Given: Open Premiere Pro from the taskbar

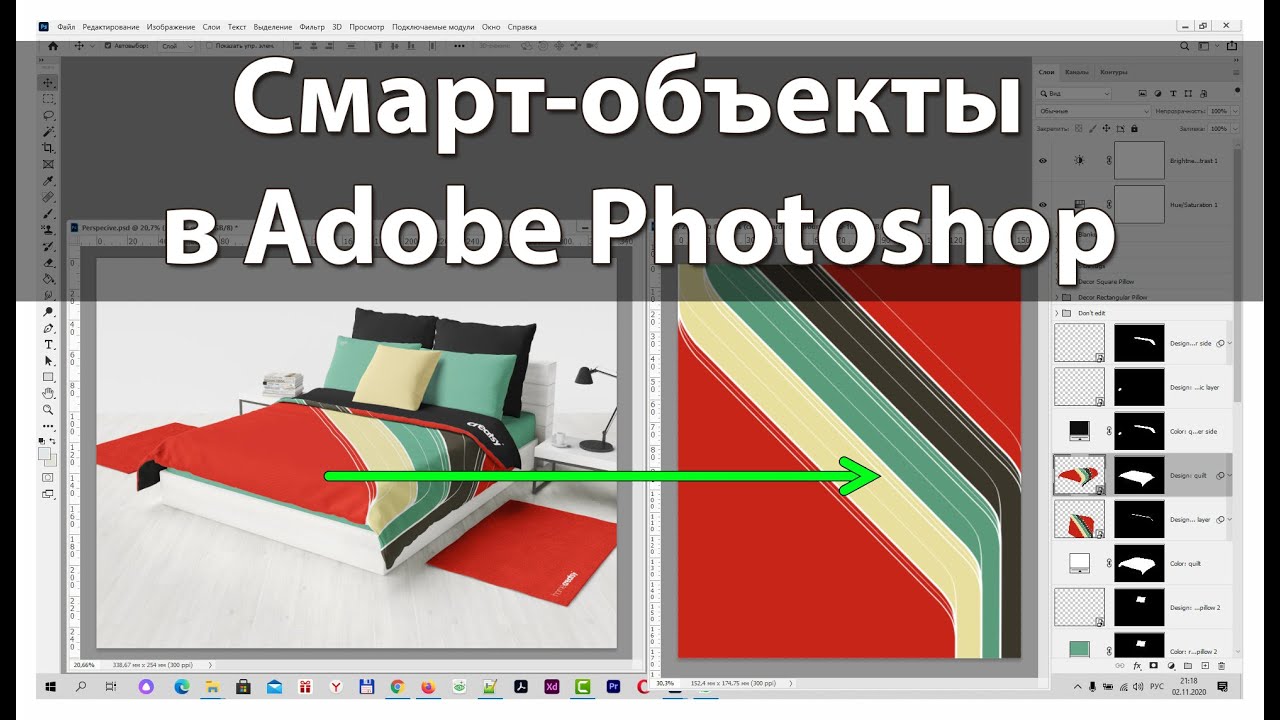Looking at the screenshot, I should 613,686.
